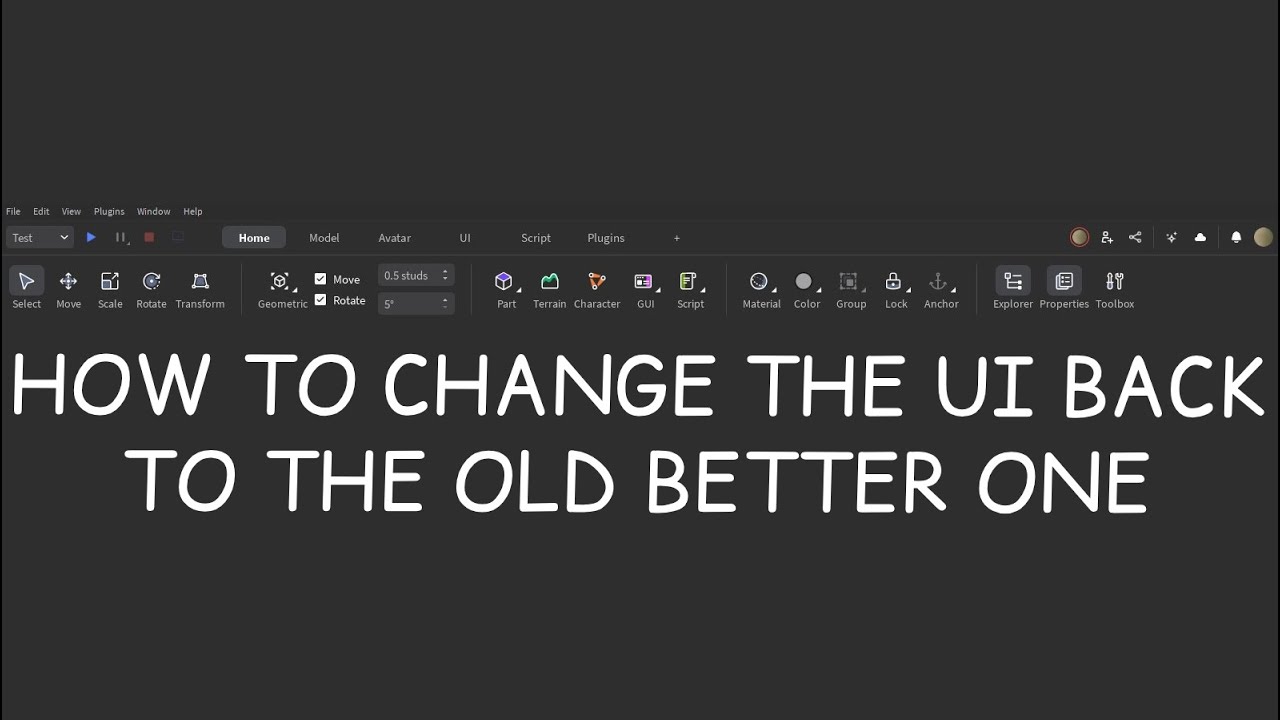Click the Character tool icon
This screenshot has height=720, width=1280.
point(597,282)
